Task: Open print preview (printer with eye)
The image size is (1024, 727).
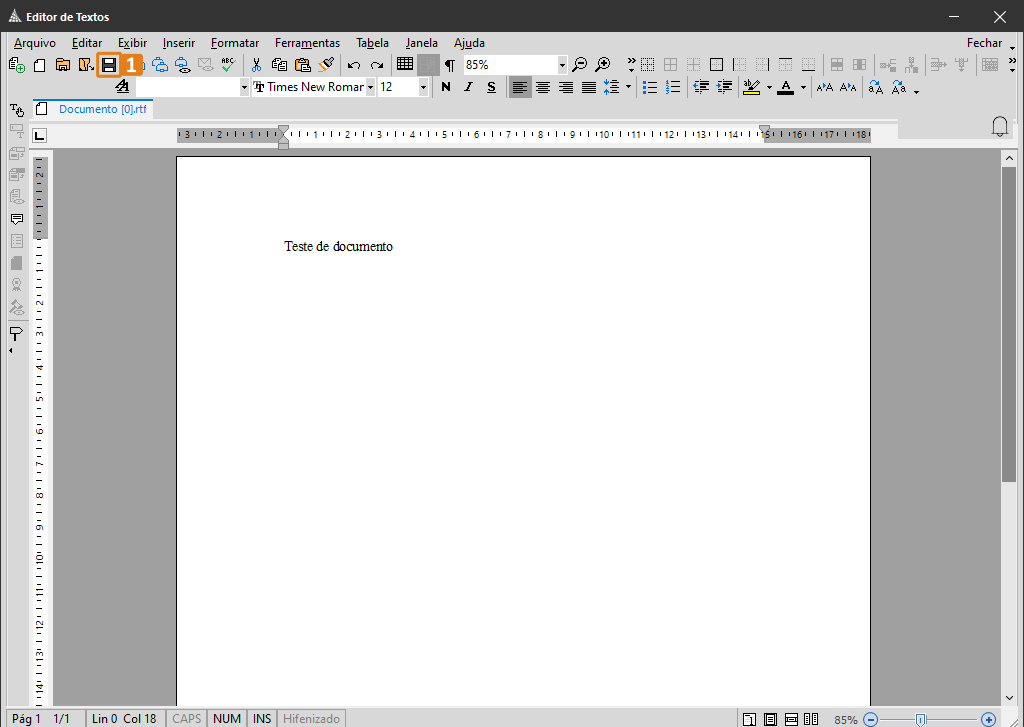Action: 183,65
